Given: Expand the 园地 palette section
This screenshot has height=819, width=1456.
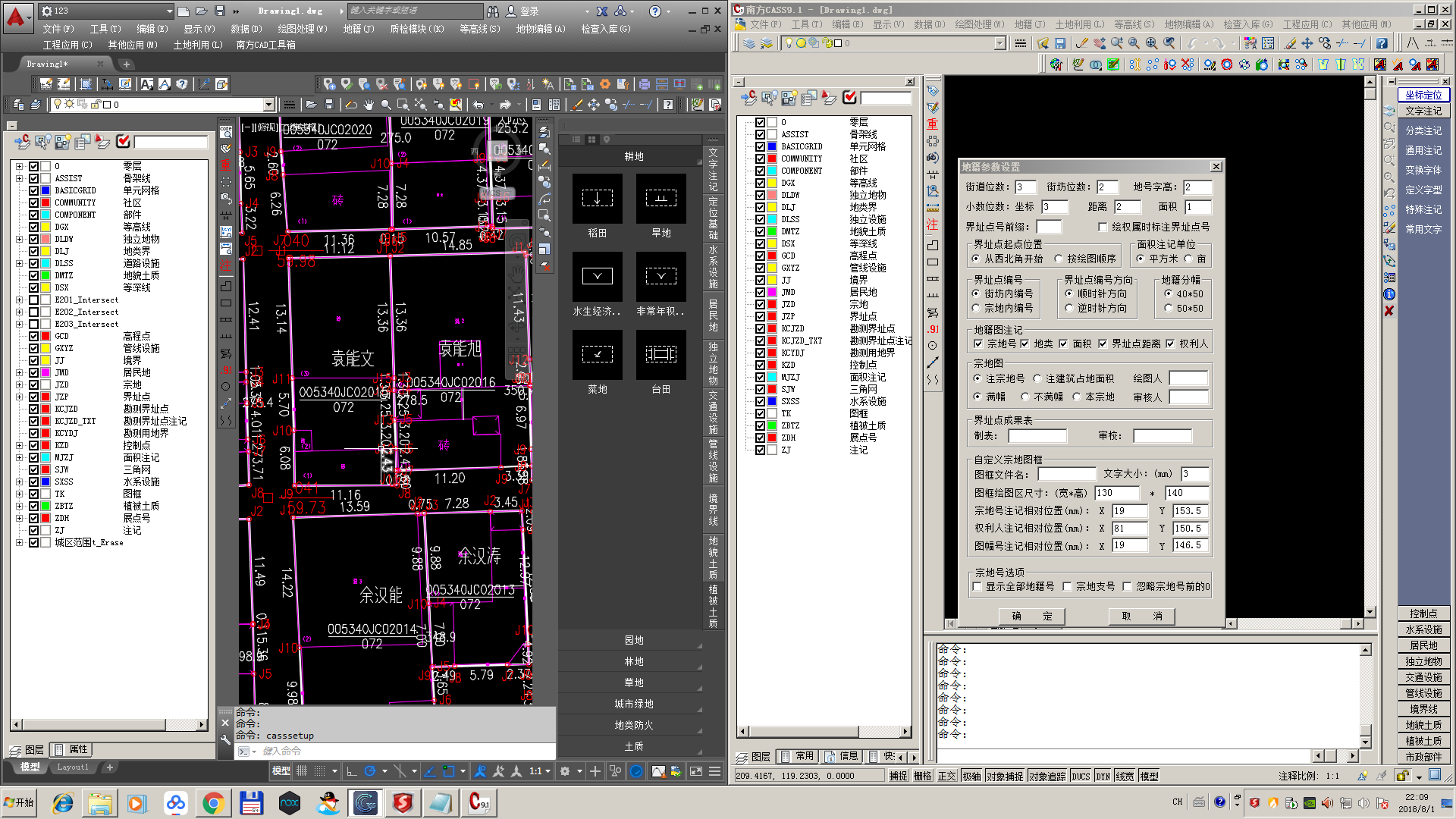Looking at the screenshot, I should point(633,640).
